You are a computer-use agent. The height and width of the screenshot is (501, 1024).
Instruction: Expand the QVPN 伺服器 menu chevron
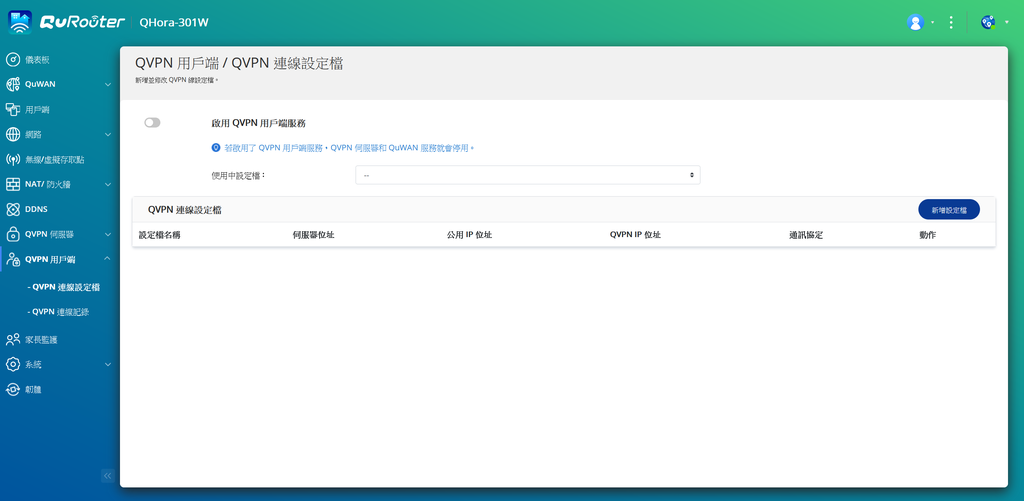click(x=108, y=234)
